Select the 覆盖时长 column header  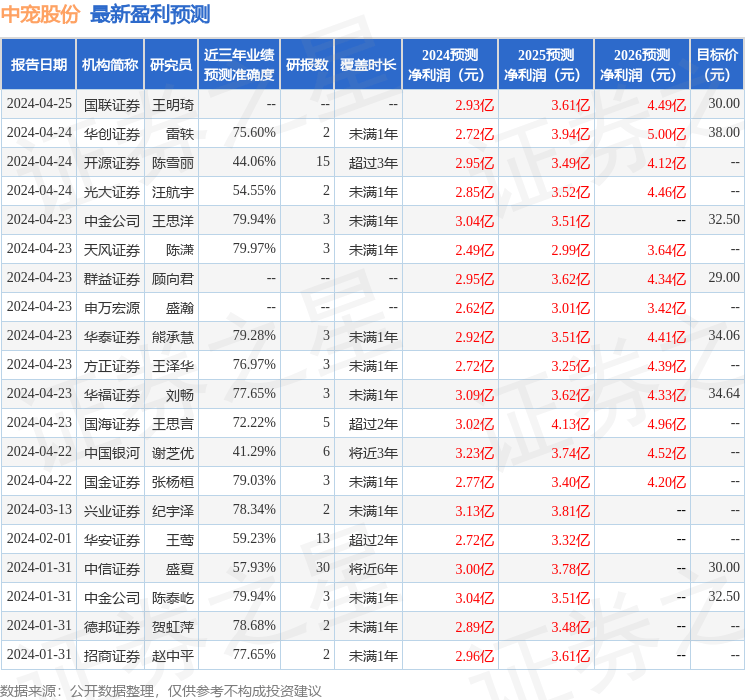[x=368, y=65]
